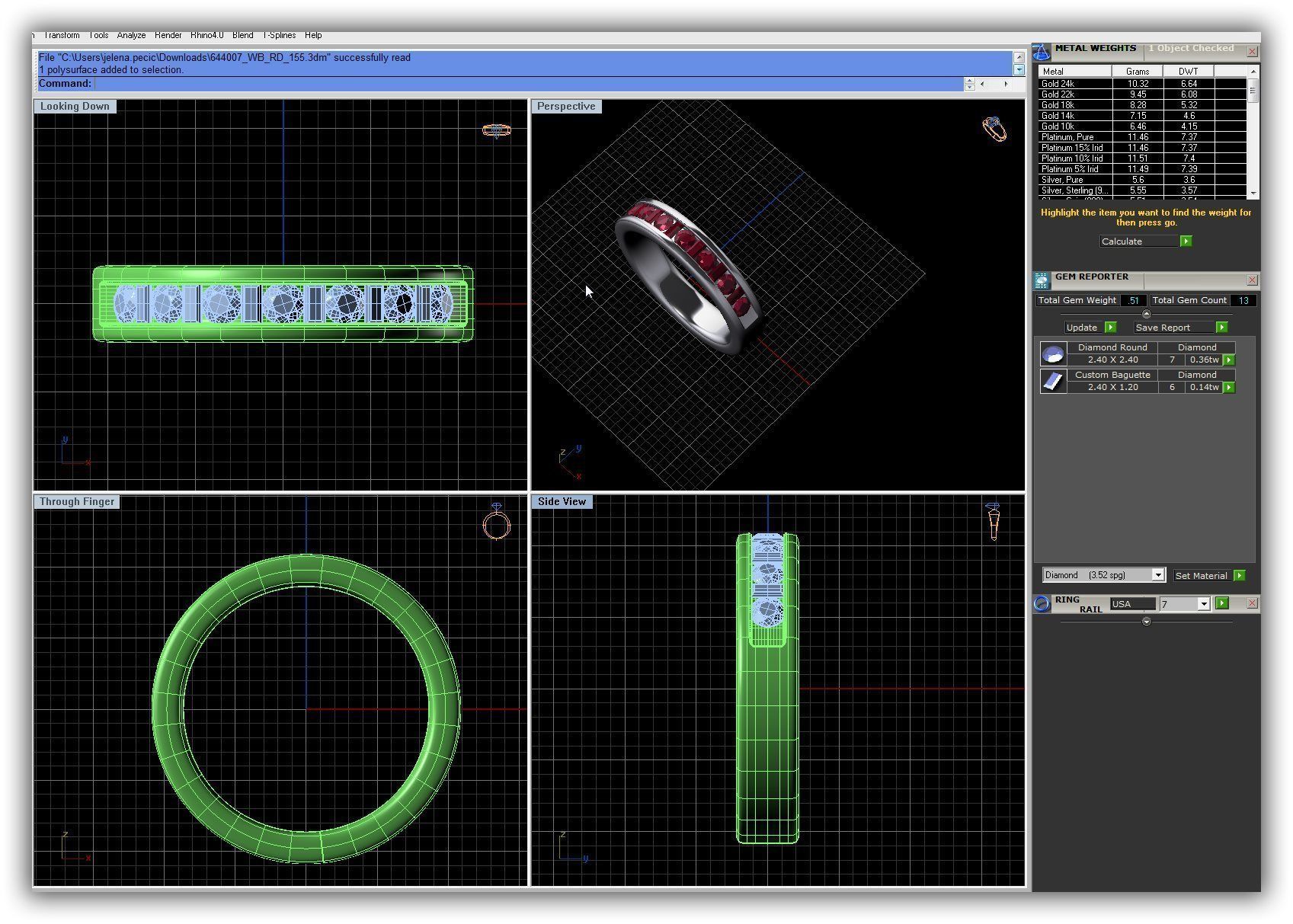Open the Transform menu
Screen dimensions: 1293x924
point(62,35)
